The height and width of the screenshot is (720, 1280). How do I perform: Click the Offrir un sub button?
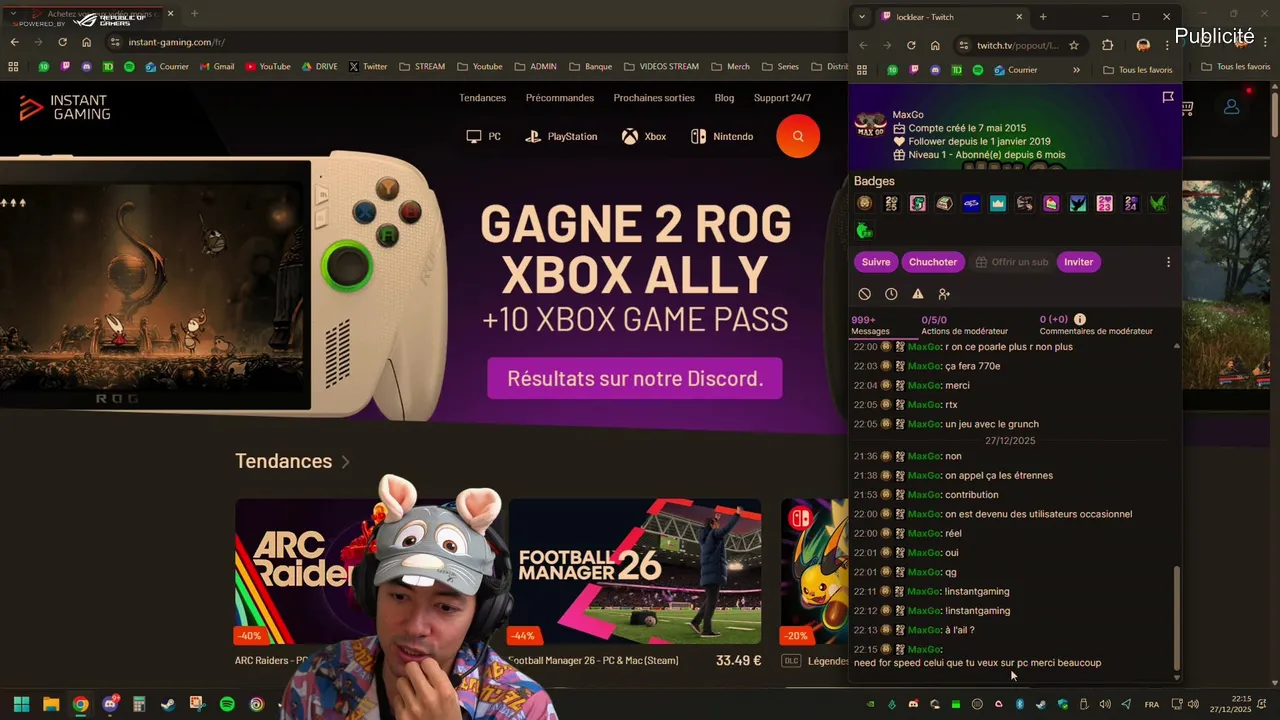(1012, 262)
